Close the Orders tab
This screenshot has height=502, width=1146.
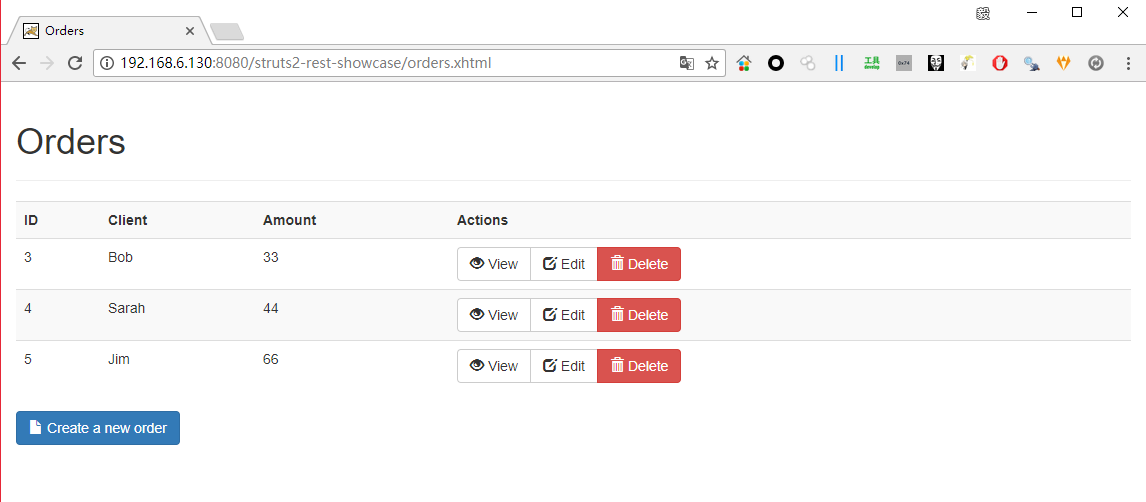[190, 31]
